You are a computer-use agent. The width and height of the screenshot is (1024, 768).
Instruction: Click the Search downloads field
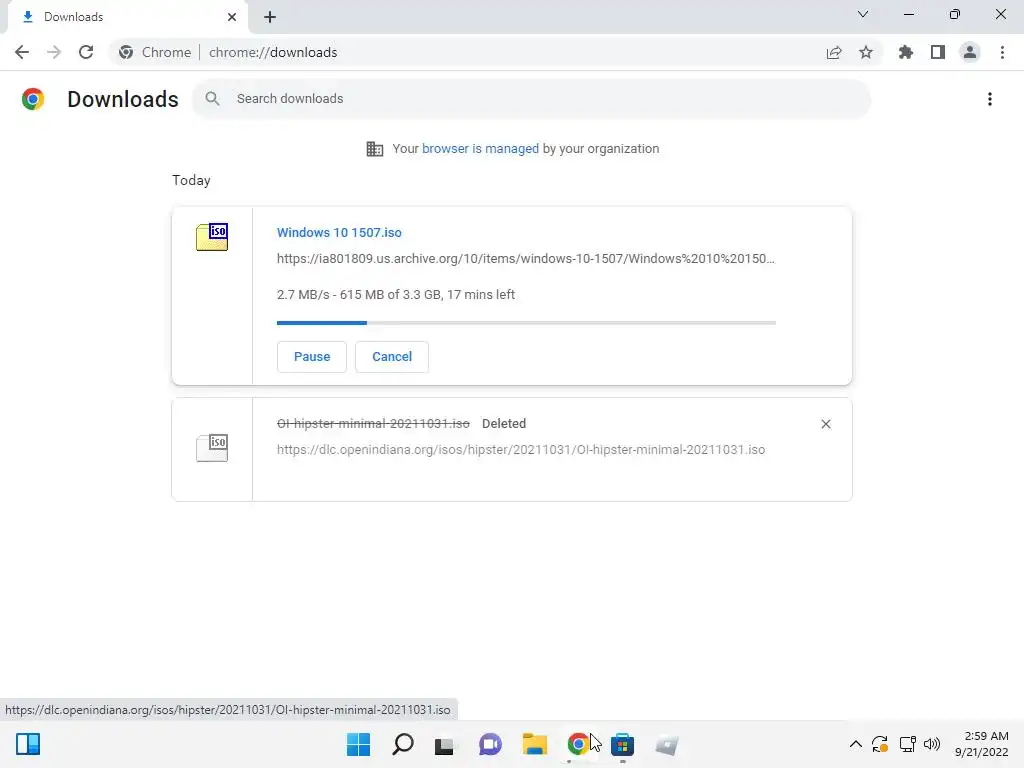tap(532, 99)
